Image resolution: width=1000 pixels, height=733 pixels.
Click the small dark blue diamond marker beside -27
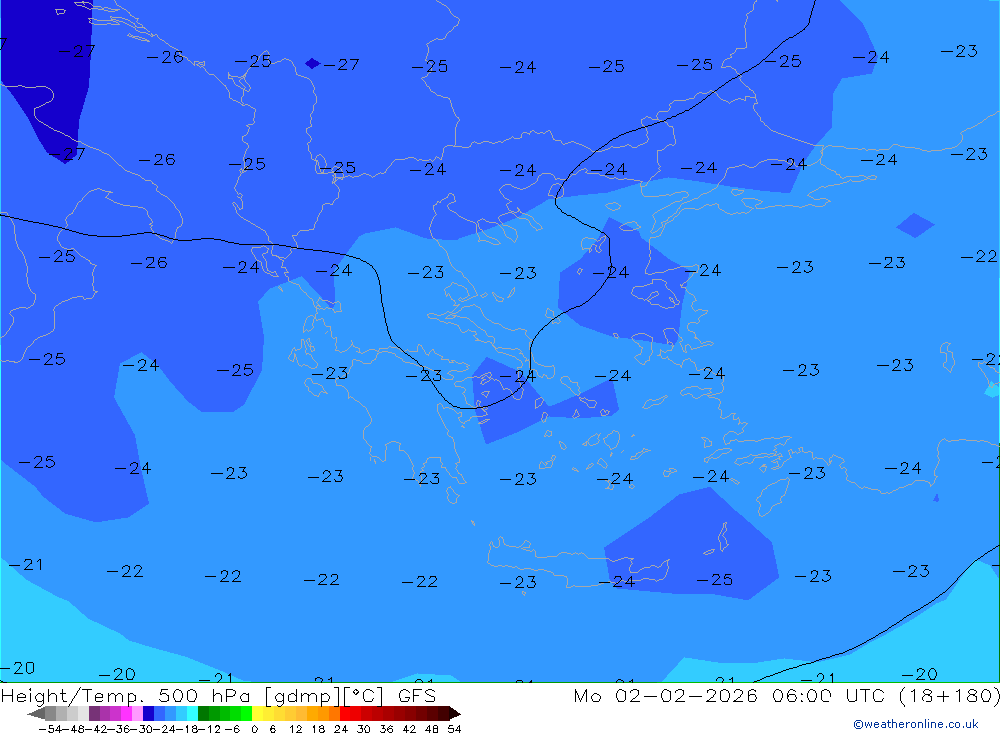(x=312, y=63)
